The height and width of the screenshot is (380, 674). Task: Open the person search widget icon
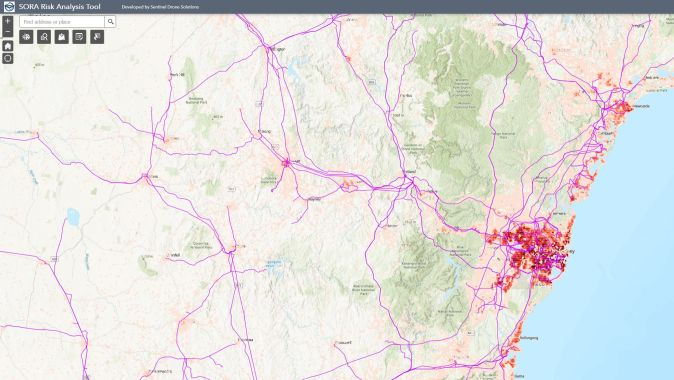[44, 37]
